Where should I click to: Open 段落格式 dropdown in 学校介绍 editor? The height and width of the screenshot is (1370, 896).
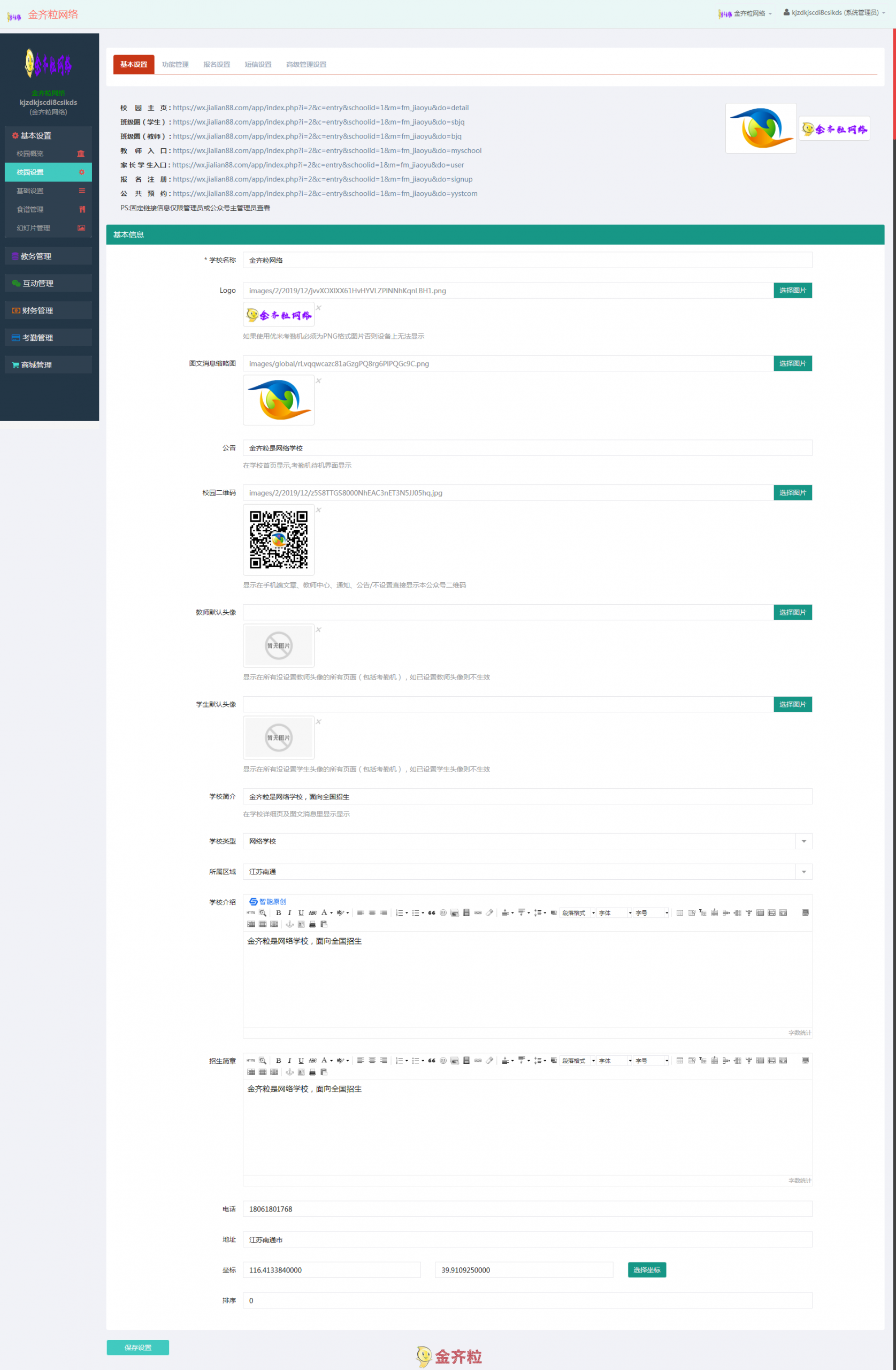578,913
